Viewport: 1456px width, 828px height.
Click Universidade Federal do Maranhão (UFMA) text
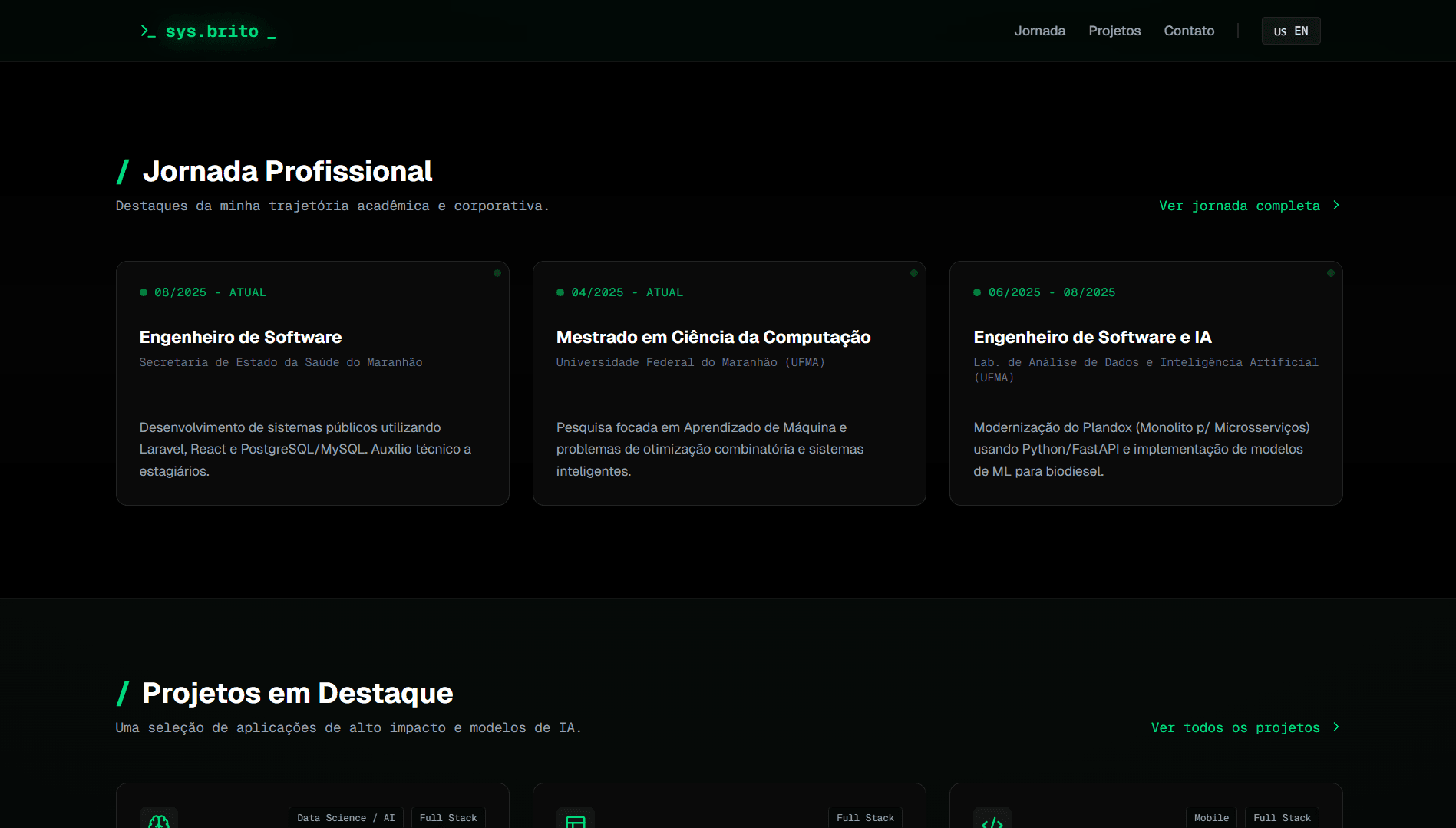[x=690, y=362]
